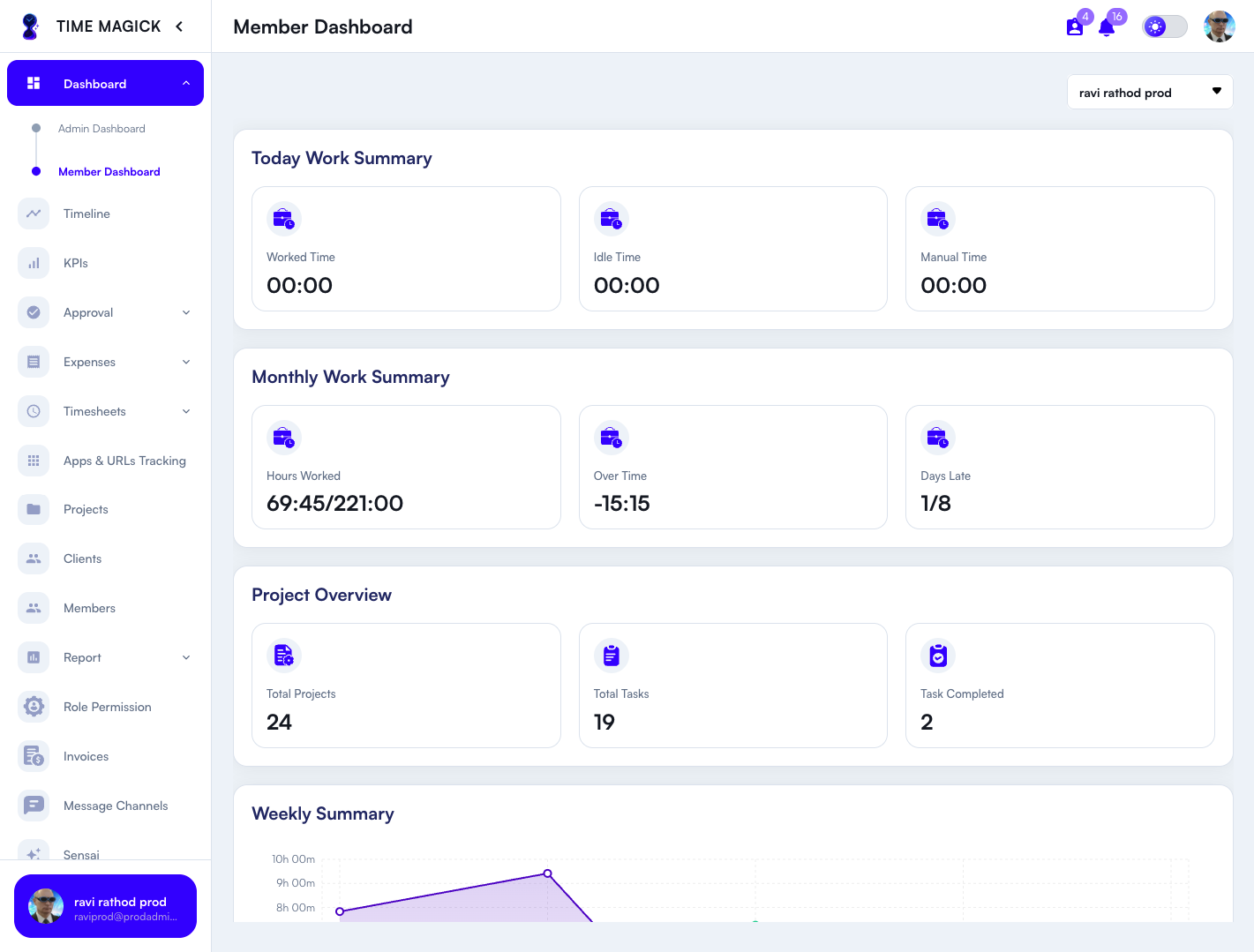Click the Message Channels chat icon
This screenshot has width=1254, height=952.
point(34,806)
